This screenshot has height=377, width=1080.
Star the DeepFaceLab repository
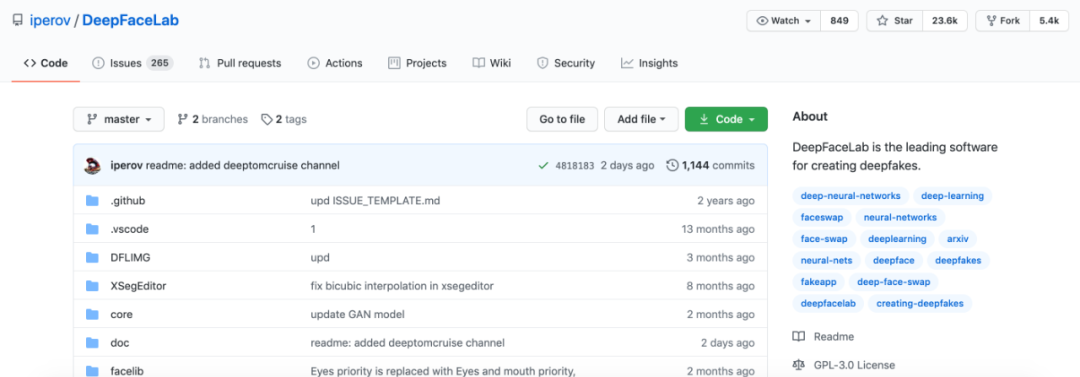coord(894,21)
